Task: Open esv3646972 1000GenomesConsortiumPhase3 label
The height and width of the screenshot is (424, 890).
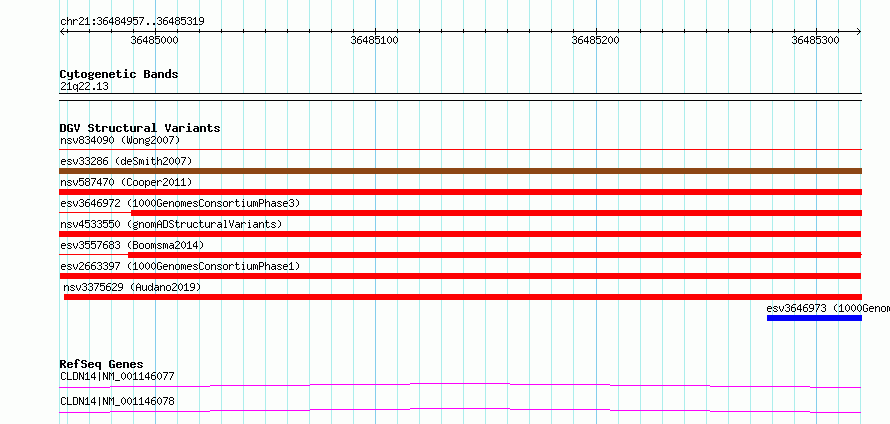Action: [x=180, y=203]
